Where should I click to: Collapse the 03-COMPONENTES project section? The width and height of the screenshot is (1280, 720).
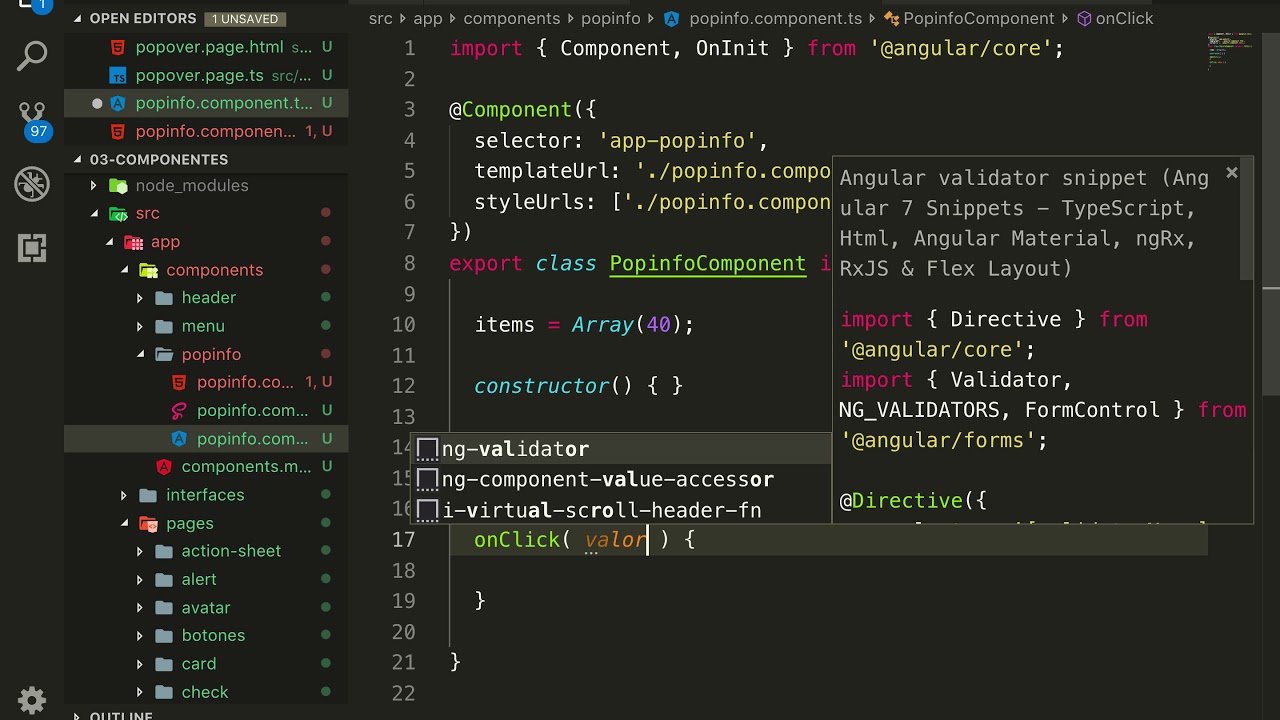click(78, 159)
